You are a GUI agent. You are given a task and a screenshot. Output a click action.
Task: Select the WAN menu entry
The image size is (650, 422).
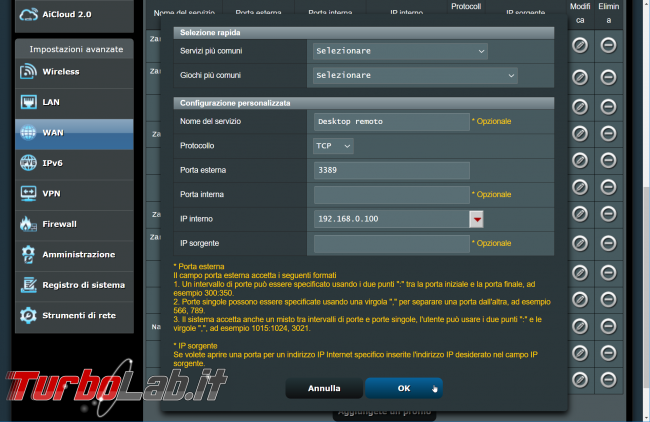click(x=74, y=133)
